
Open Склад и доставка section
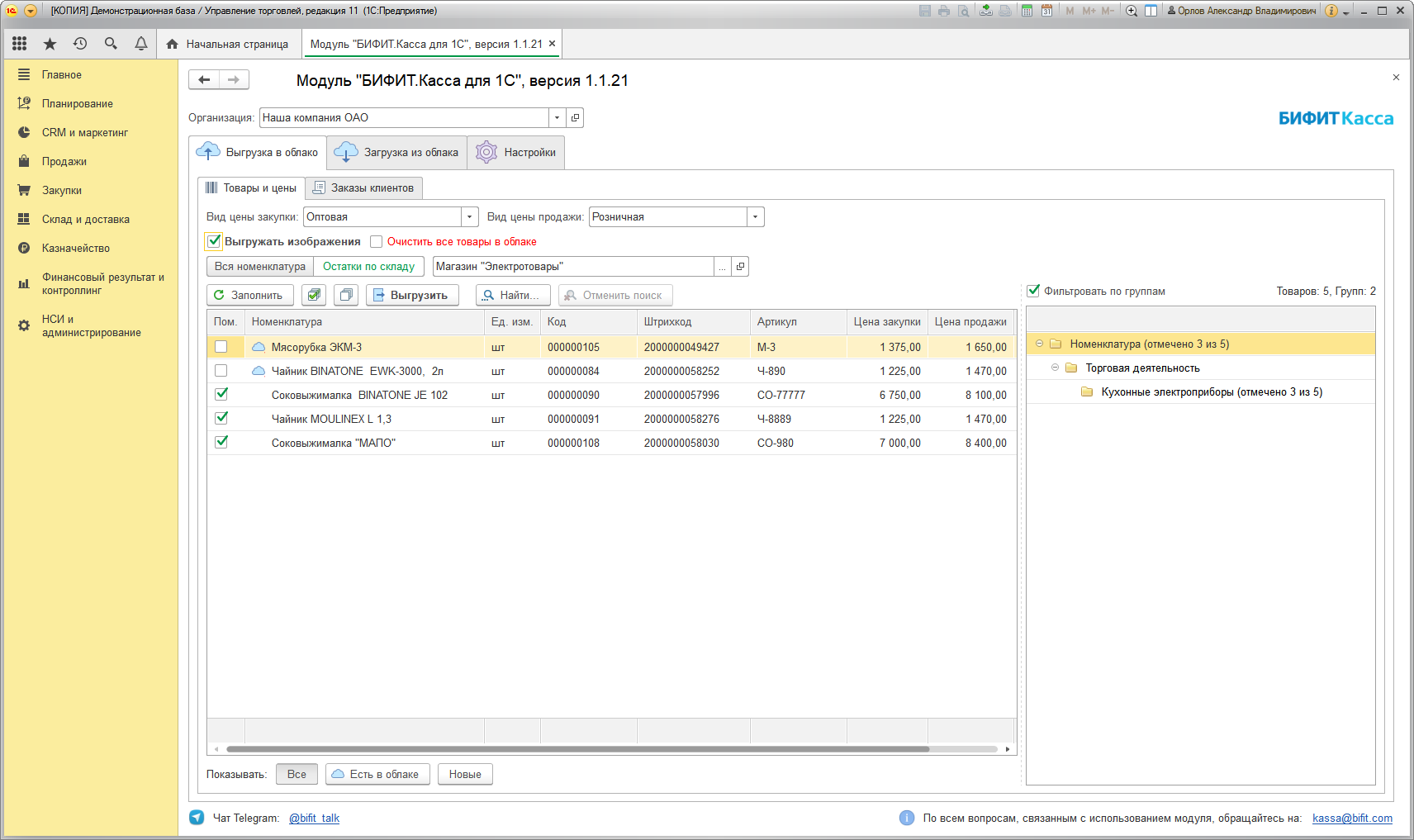coord(86,219)
